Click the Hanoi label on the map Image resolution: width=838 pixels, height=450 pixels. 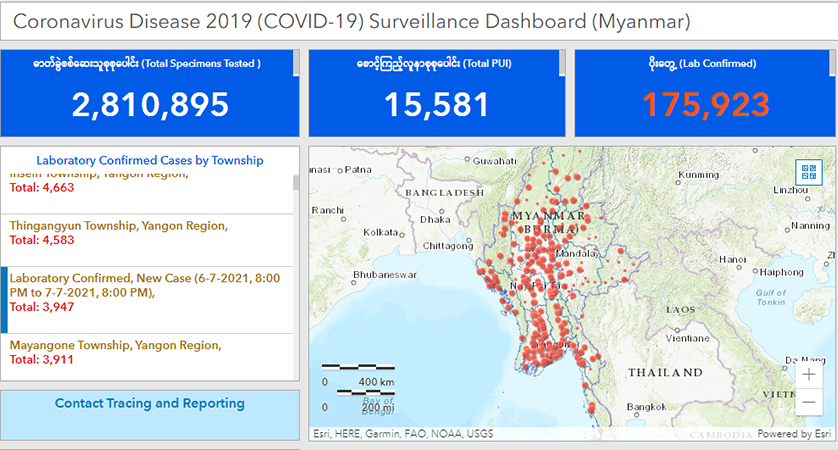pos(732,260)
